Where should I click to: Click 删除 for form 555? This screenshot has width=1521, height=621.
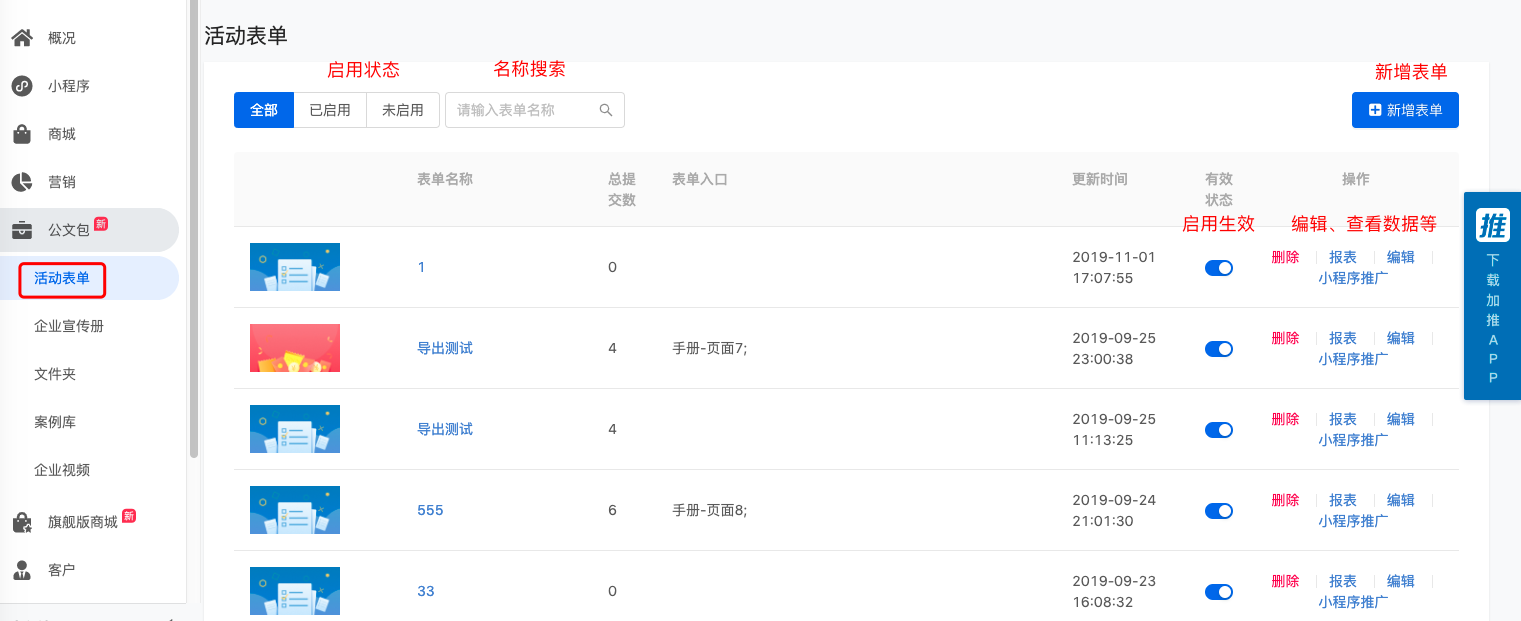(x=1285, y=500)
